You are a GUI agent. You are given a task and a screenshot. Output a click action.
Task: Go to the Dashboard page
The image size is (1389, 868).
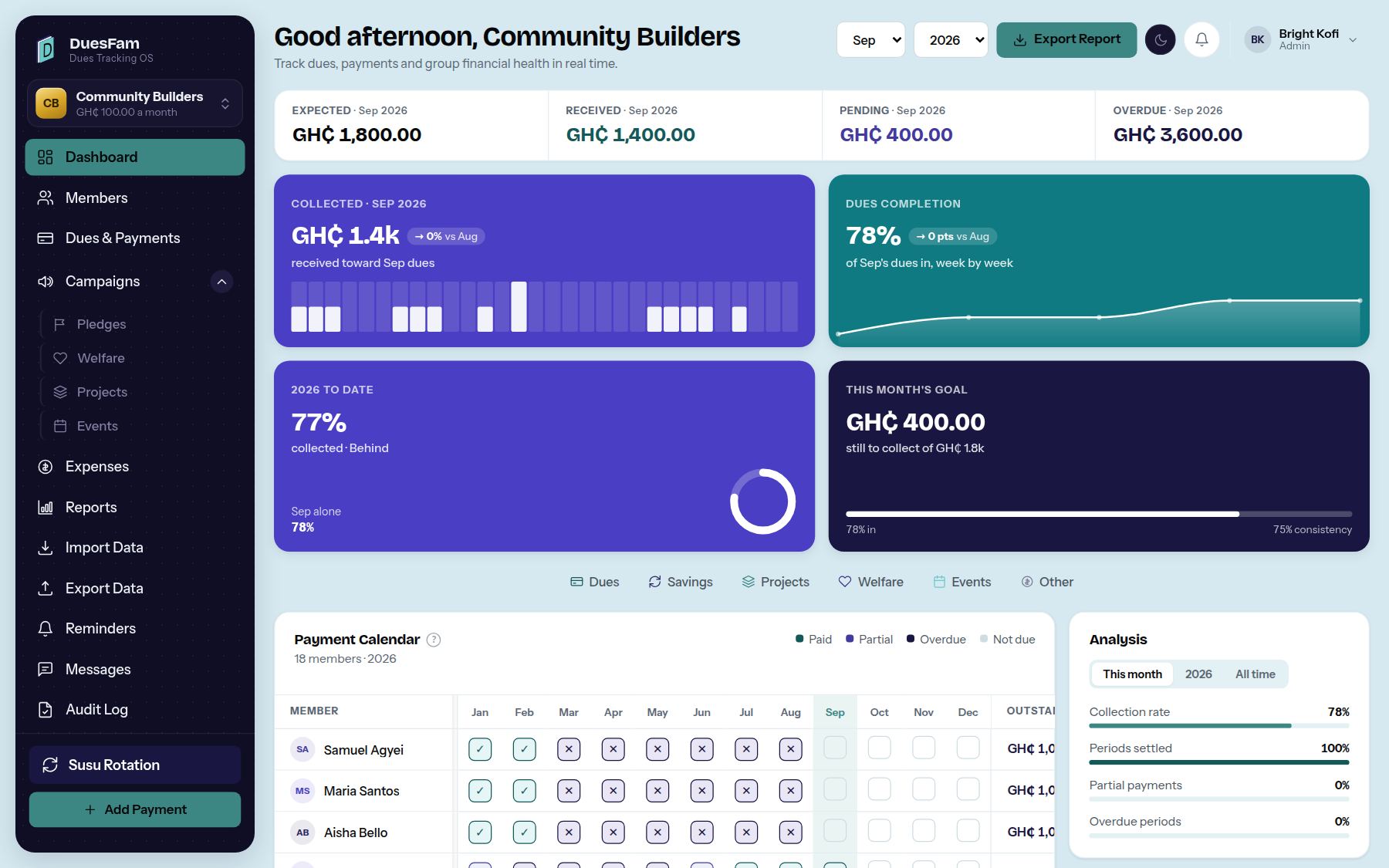[x=135, y=157]
